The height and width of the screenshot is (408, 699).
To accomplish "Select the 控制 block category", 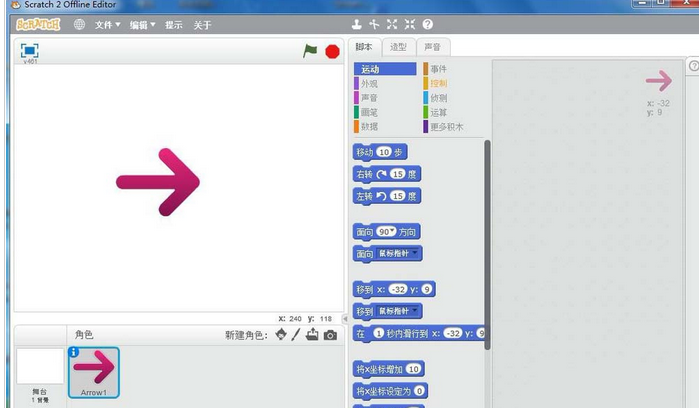I will [439, 84].
